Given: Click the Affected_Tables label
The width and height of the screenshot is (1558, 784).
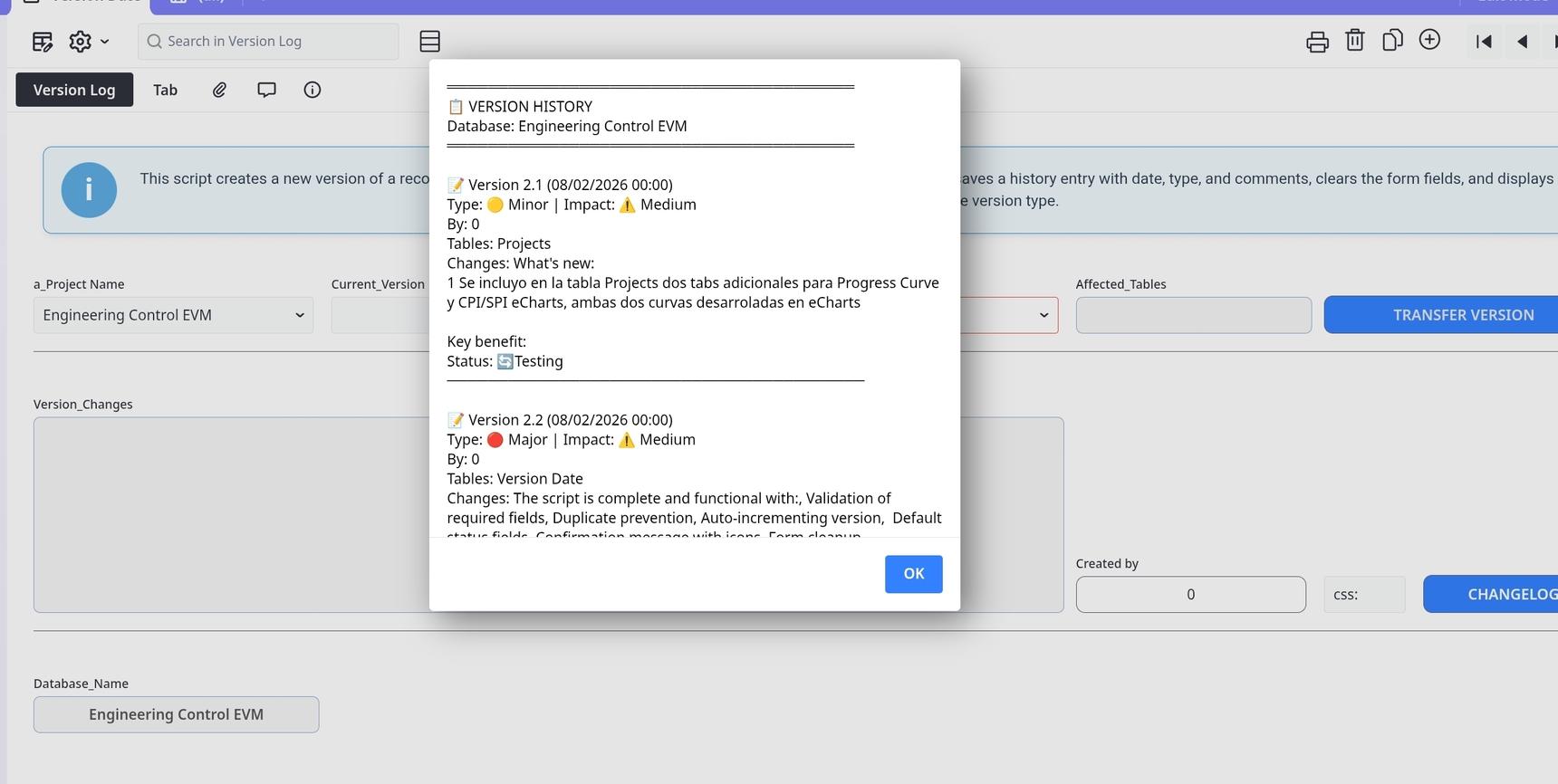Looking at the screenshot, I should 1121,284.
